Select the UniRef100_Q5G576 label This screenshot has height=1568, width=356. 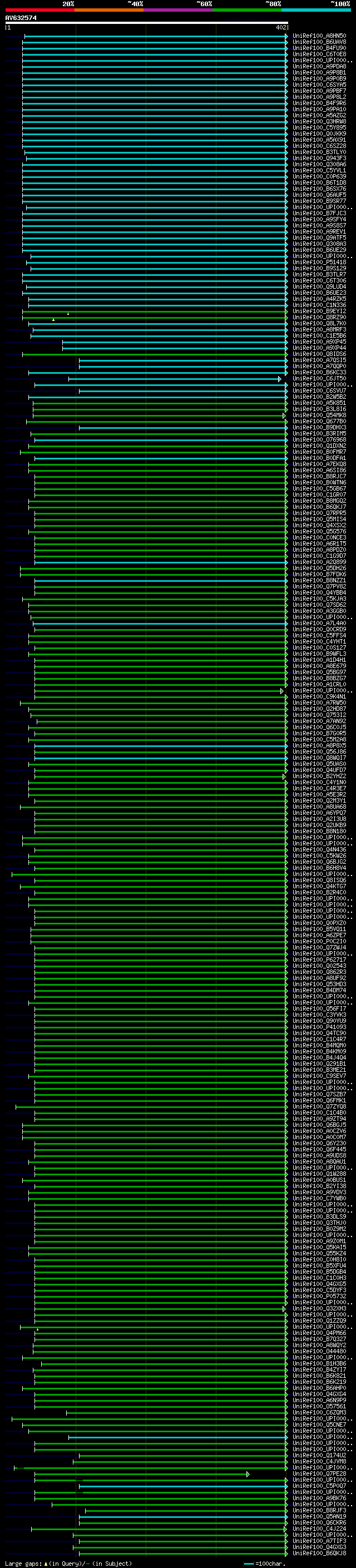pyautogui.click(x=319, y=532)
